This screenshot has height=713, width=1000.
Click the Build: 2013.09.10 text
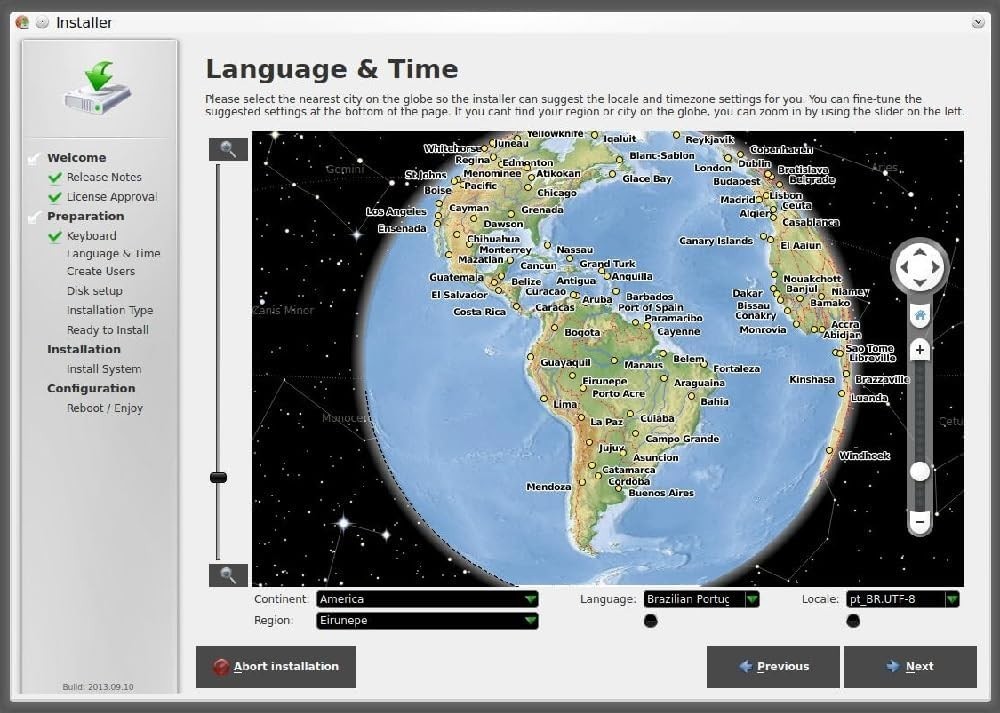pos(98,687)
